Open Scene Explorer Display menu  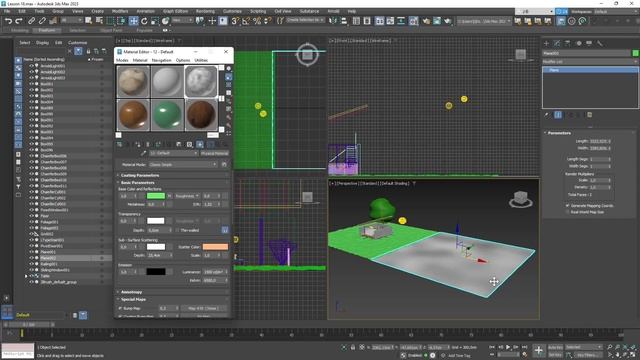pos(42,42)
